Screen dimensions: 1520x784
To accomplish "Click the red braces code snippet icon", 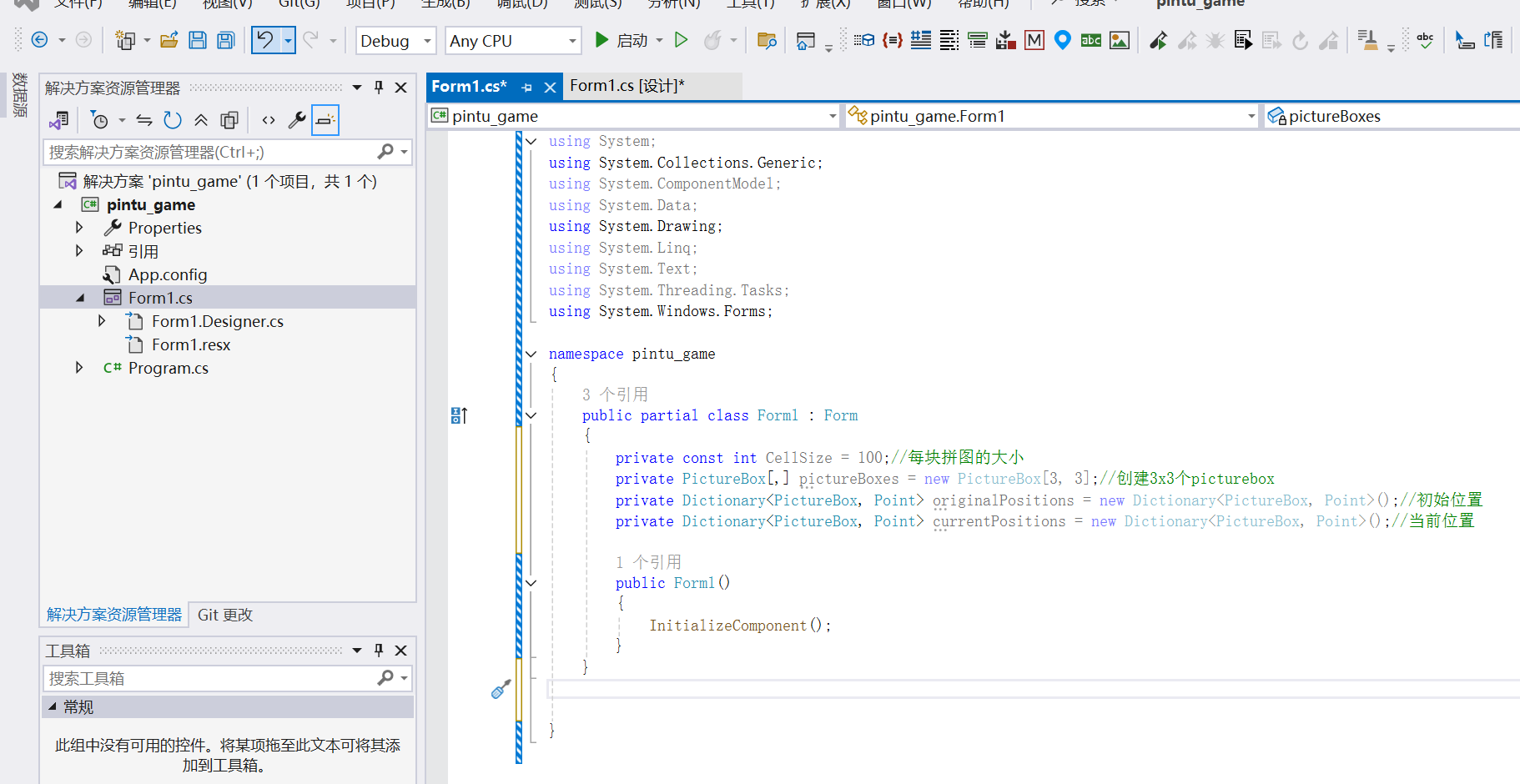I will coord(893,40).
